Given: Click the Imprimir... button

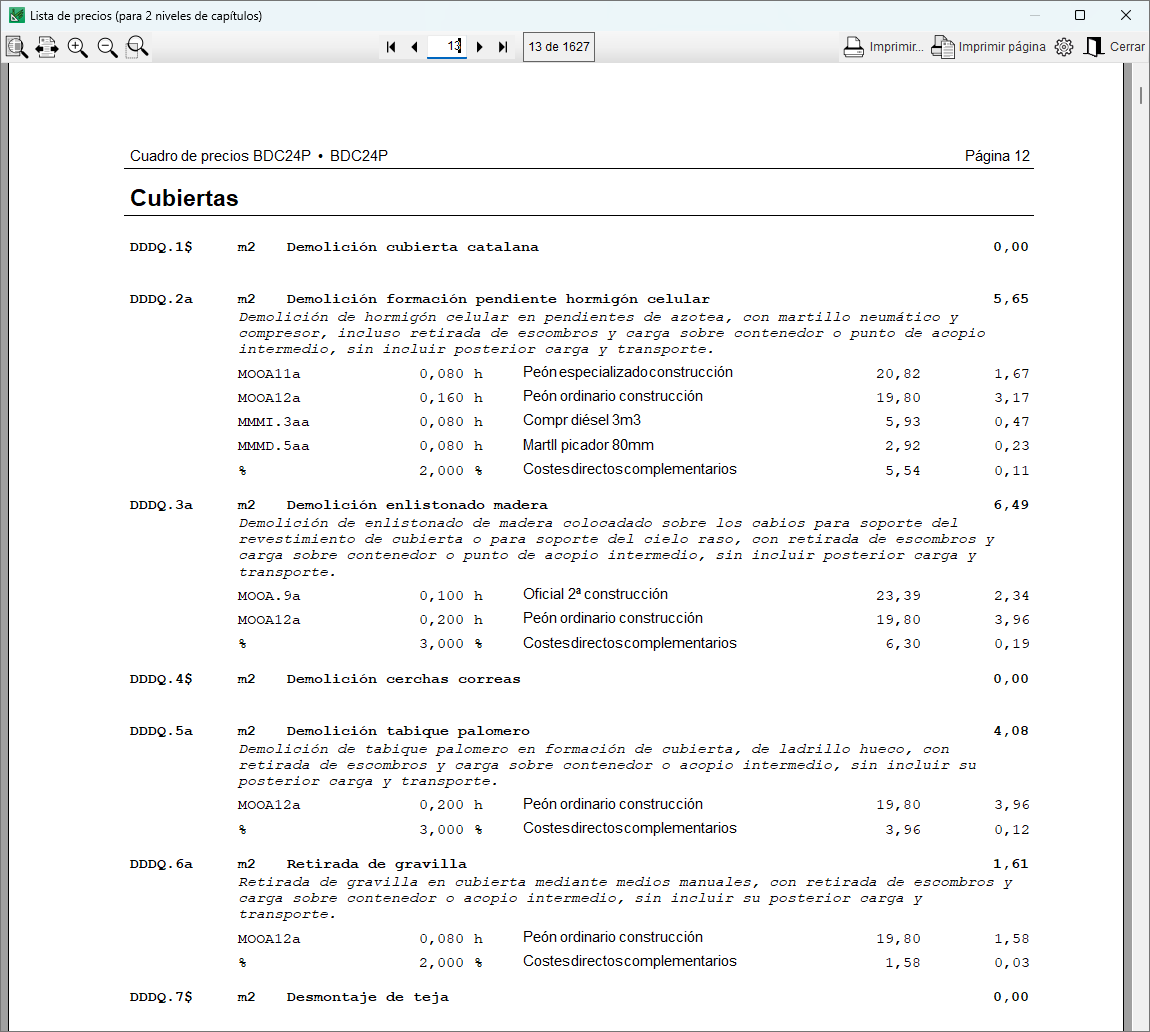Looking at the screenshot, I should pyautogui.click(x=883, y=47).
